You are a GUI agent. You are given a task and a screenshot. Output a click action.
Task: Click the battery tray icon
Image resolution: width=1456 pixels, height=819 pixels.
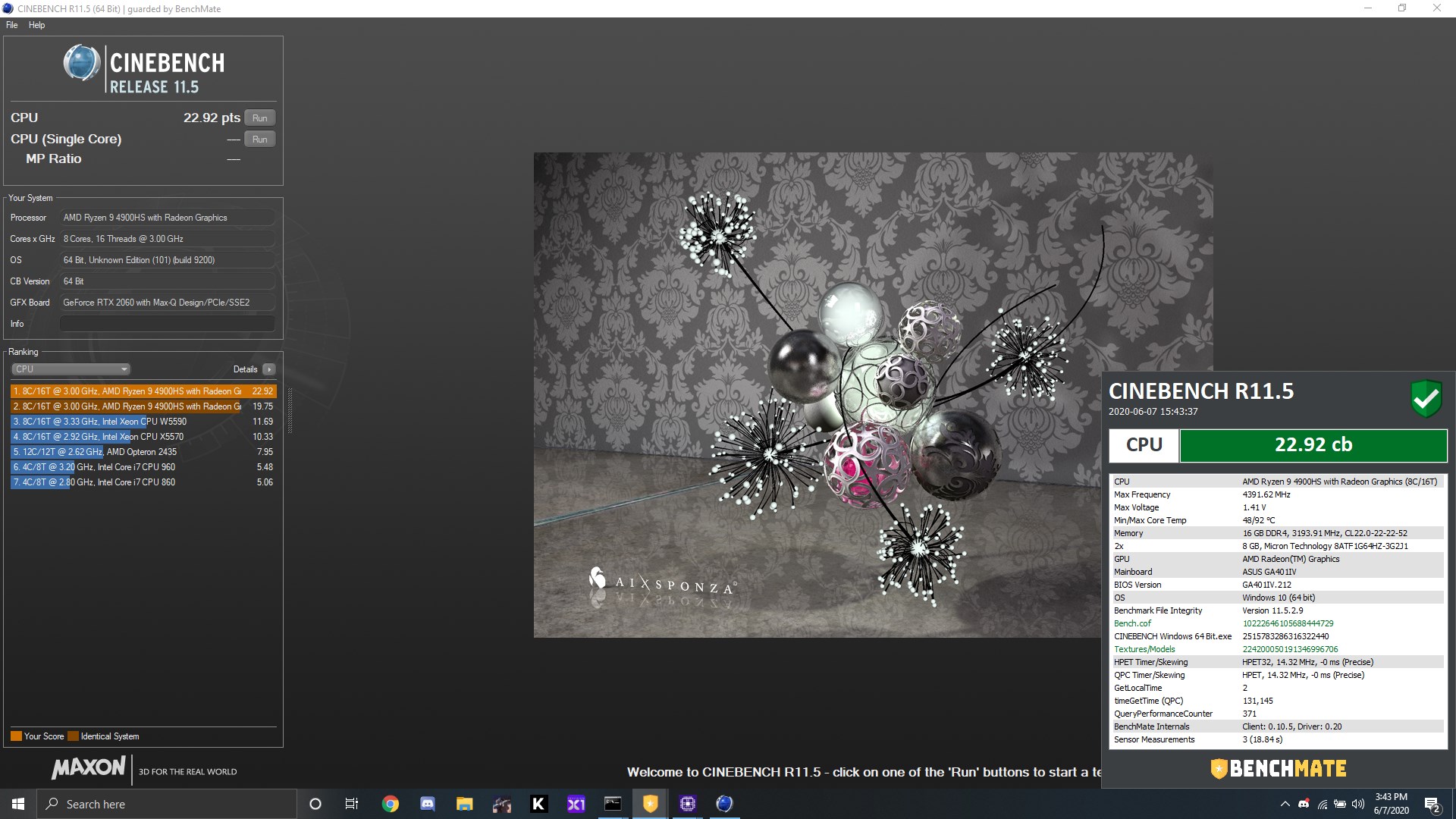pyautogui.click(x=1340, y=804)
